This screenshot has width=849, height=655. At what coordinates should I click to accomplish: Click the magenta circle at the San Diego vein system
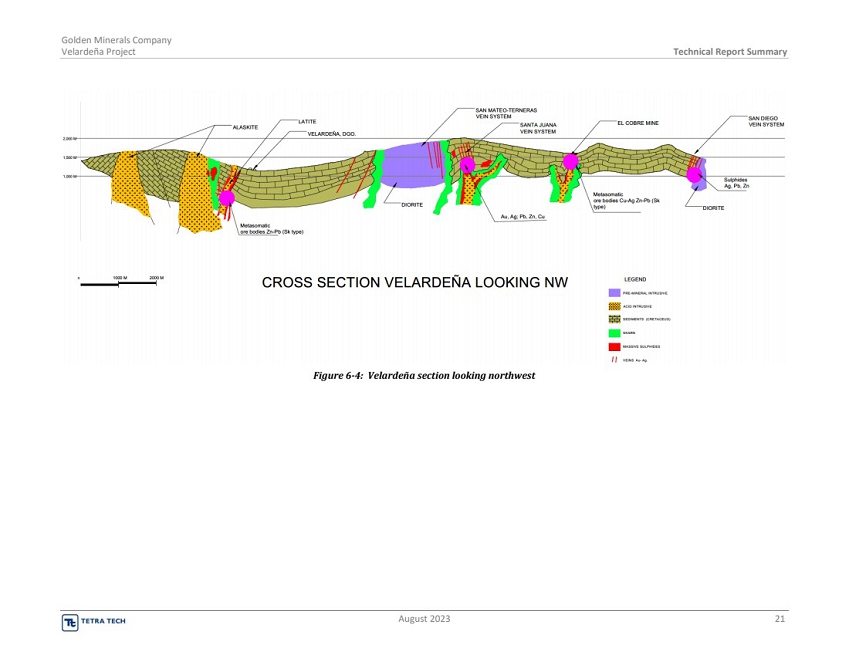(694, 175)
